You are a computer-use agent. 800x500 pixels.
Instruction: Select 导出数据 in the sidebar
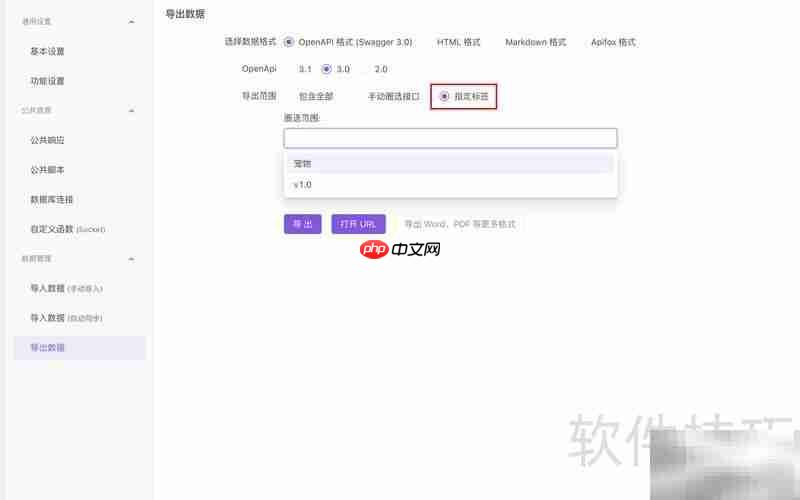pyautogui.click(x=80, y=347)
